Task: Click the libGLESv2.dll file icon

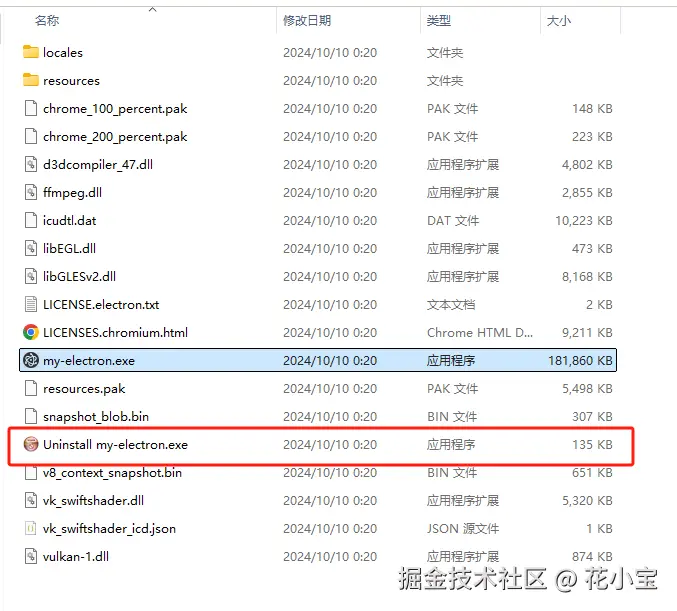Action: (31, 276)
